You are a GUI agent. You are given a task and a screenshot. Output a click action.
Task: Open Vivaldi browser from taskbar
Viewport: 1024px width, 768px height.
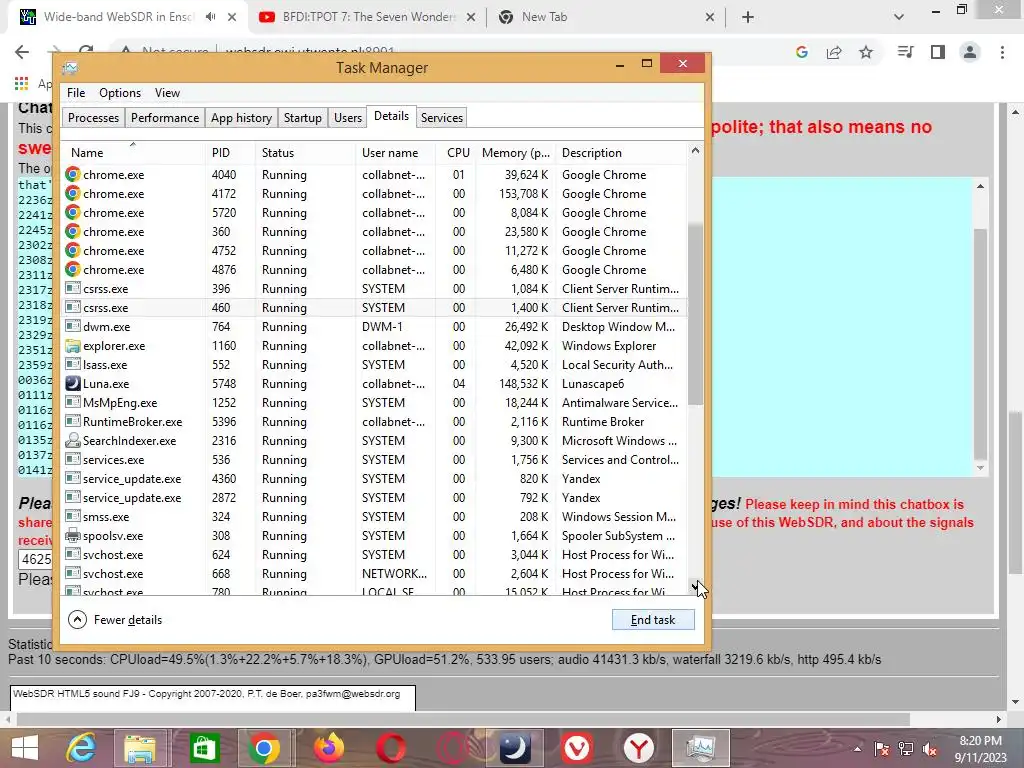577,748
